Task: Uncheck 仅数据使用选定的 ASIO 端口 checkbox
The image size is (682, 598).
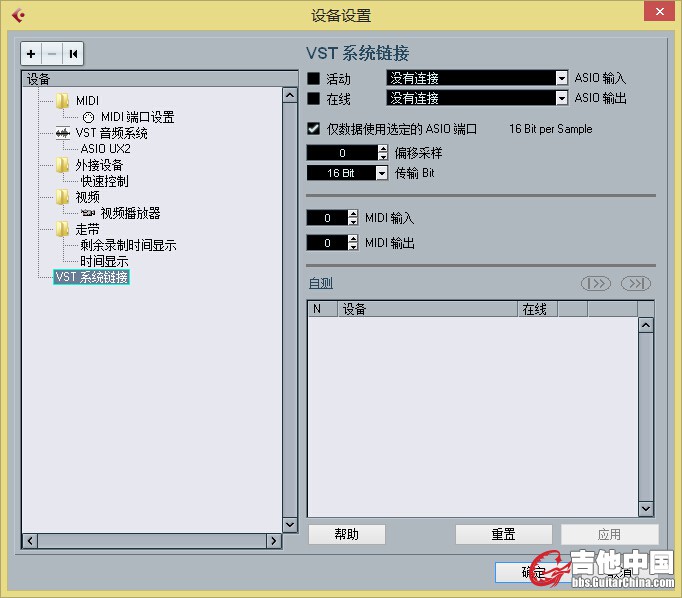Action: pos(314,129)
